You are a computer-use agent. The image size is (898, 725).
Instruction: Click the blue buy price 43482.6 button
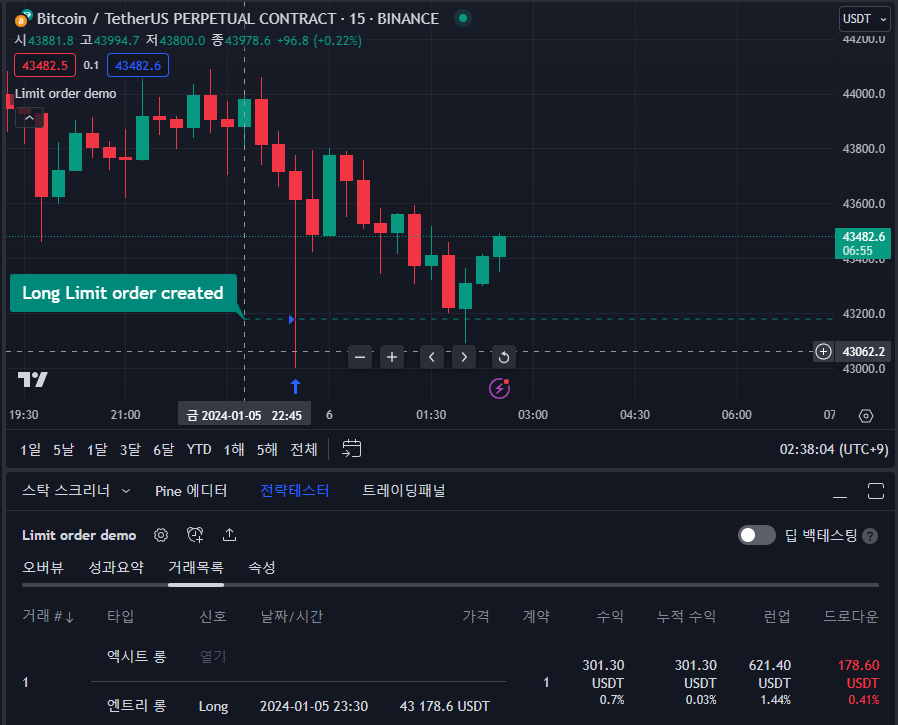pyautogui.click(x=138, y=65)
